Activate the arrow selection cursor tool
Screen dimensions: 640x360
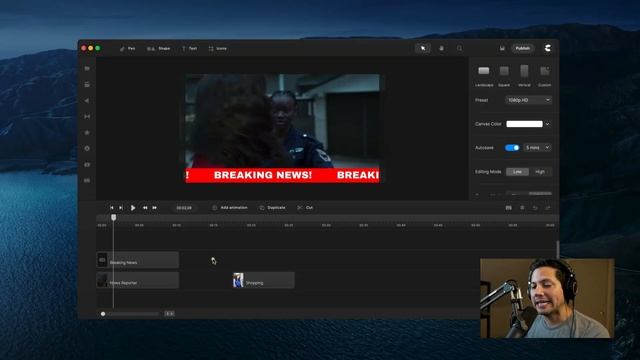(423, 48)
